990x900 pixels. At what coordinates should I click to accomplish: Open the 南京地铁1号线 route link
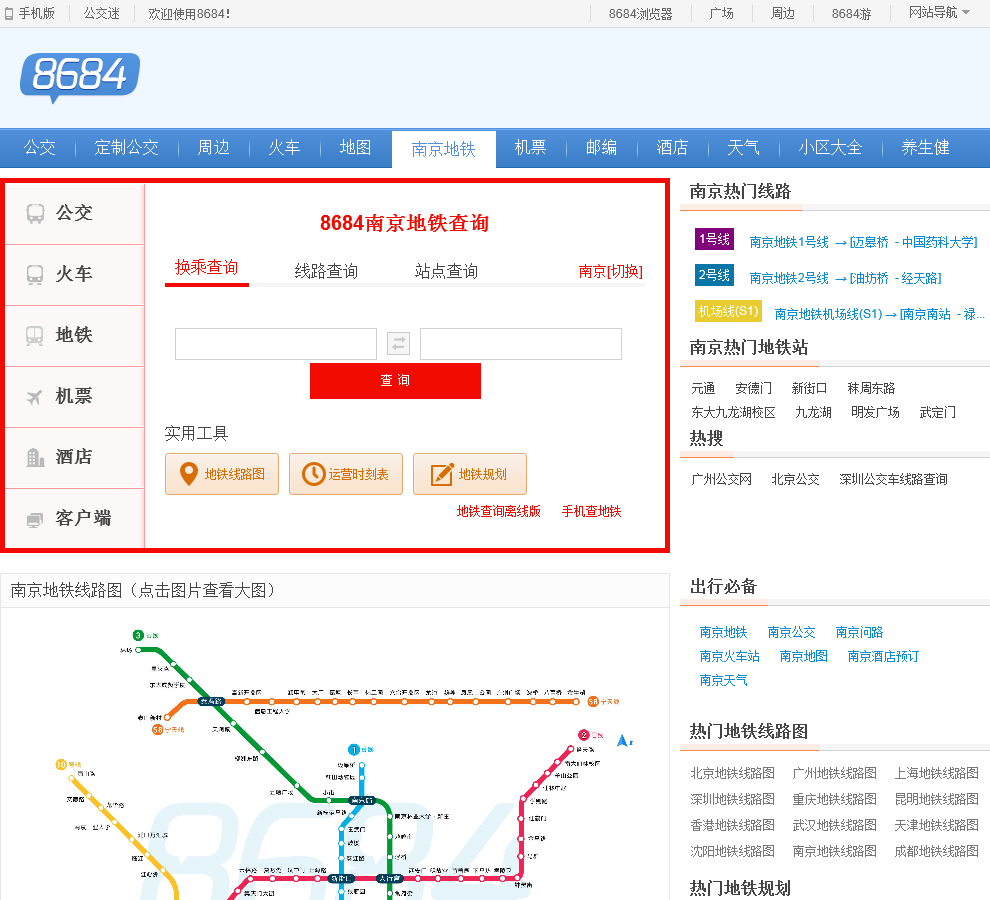864,243
